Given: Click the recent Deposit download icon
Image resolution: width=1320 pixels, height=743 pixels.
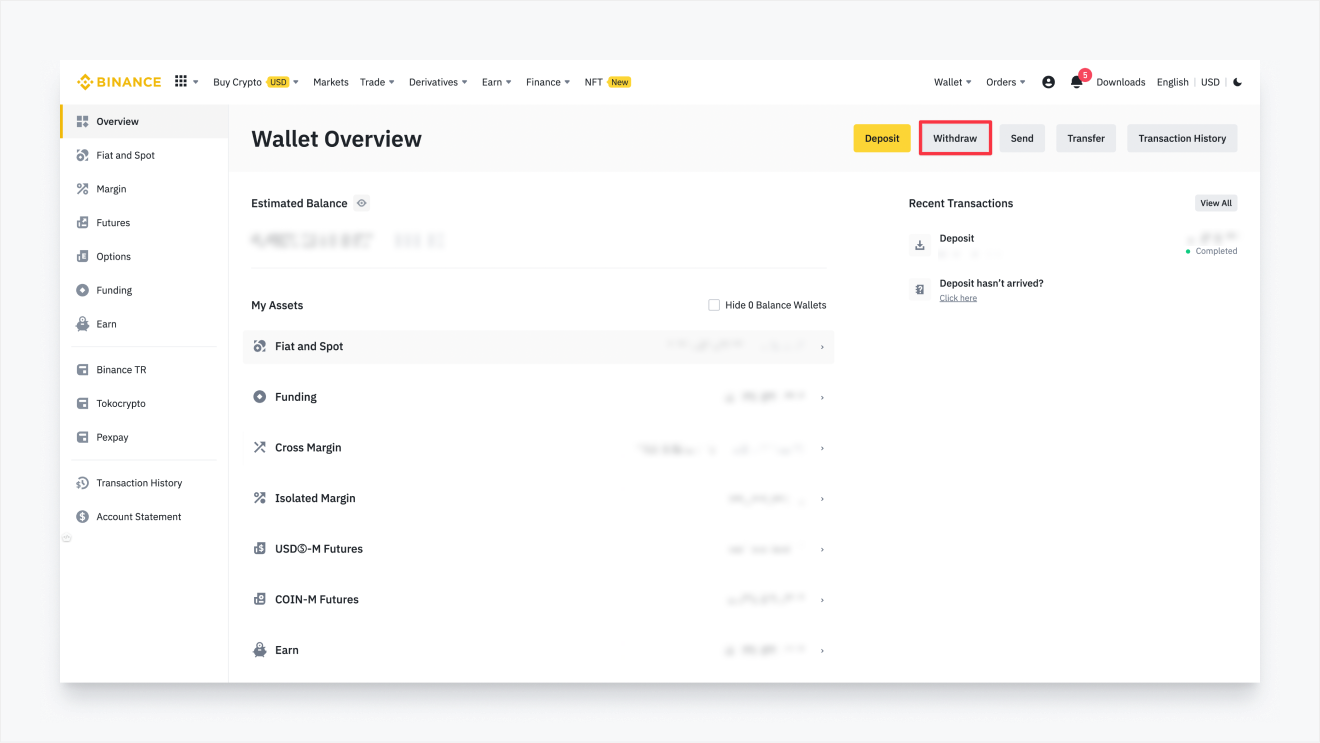Looking at the screenshot, I should tap(920, 245).
